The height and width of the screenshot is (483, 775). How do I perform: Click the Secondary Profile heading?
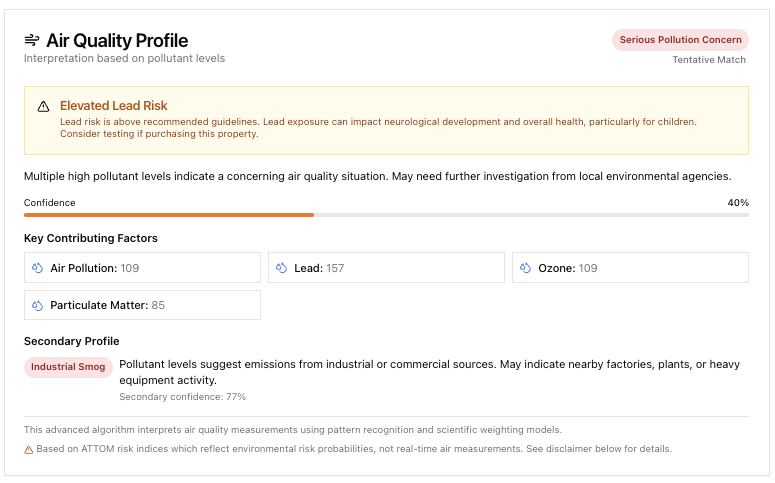tap(72, 341)
